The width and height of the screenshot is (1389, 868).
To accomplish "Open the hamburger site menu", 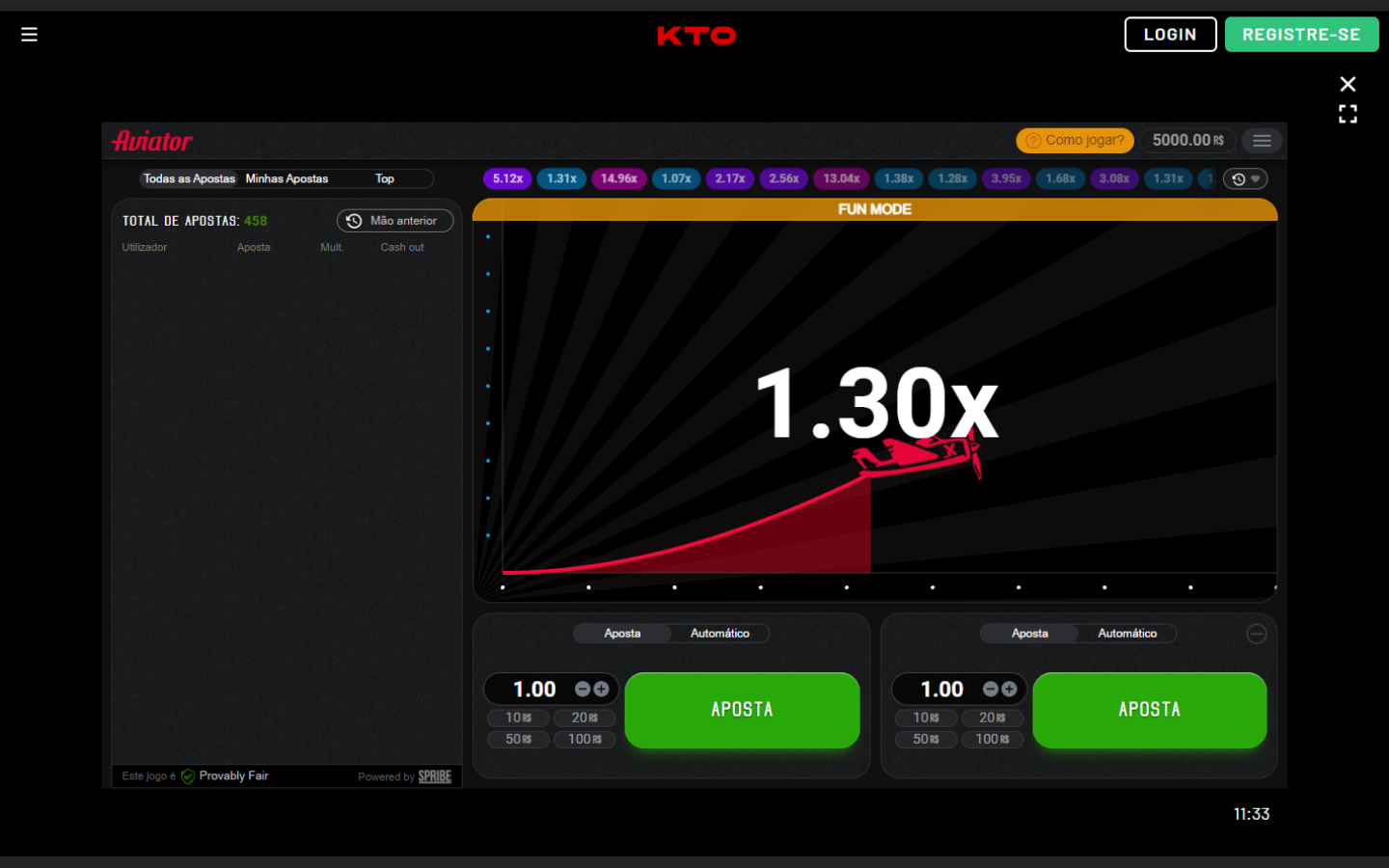I will [x=29, y=35].
